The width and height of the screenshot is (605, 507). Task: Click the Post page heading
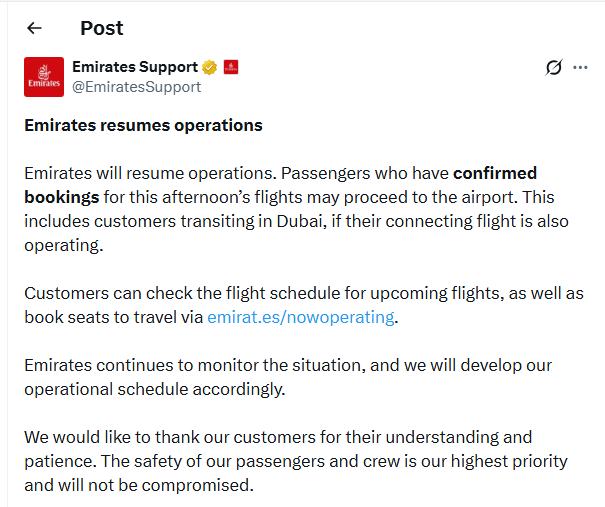pyautogui.click(x=101, y=28)
